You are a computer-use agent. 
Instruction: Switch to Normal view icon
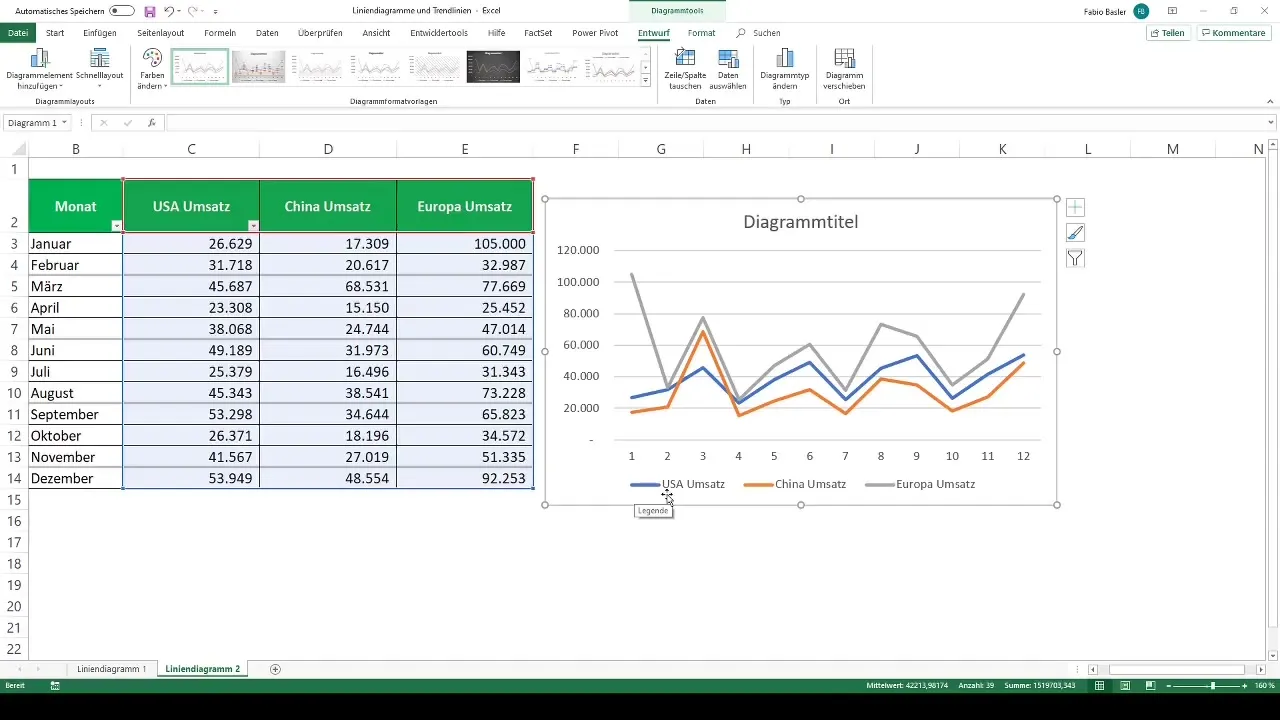1099,686
